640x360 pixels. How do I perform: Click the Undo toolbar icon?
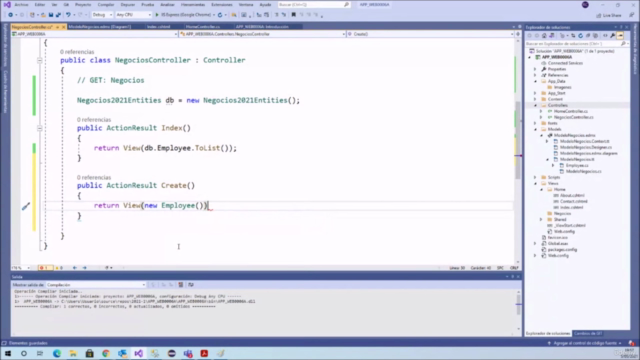[68, 15]
